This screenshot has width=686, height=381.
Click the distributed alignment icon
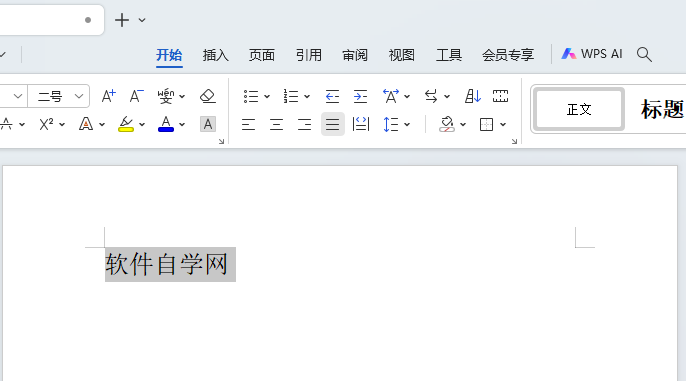[361, 124]
